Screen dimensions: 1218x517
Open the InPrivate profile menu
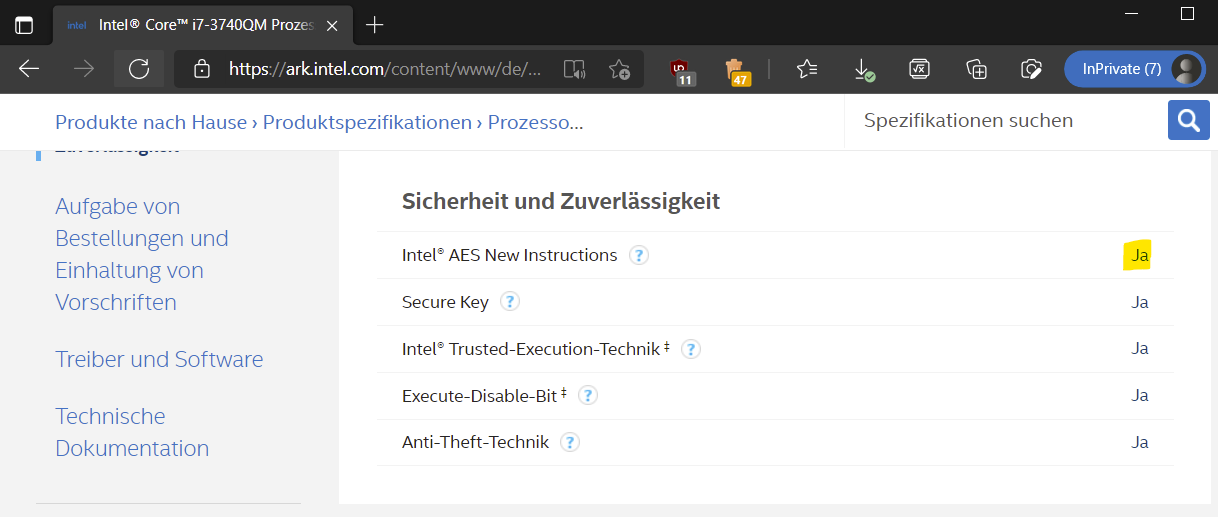1132,69
